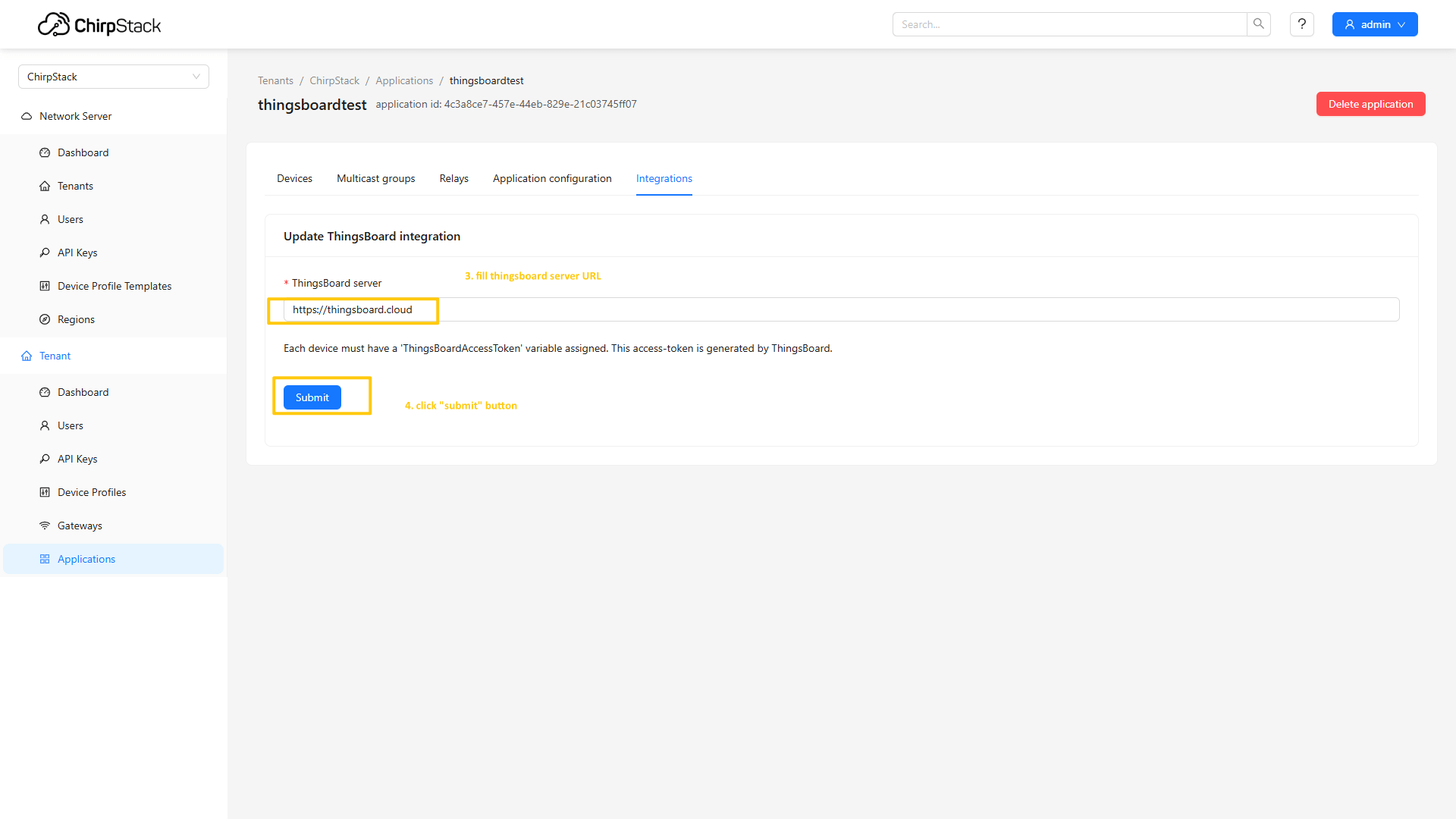Open Gateways via wifi icon
Image resolution: width=1456 pixels, height=819 pixels.
click(45, 526)
